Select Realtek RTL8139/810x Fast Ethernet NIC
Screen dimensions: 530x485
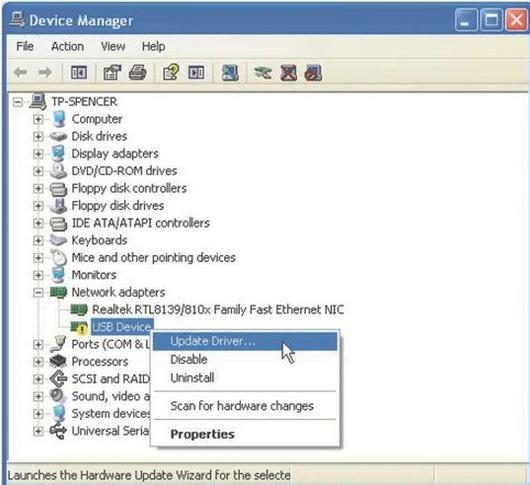(x=218, y=310)
